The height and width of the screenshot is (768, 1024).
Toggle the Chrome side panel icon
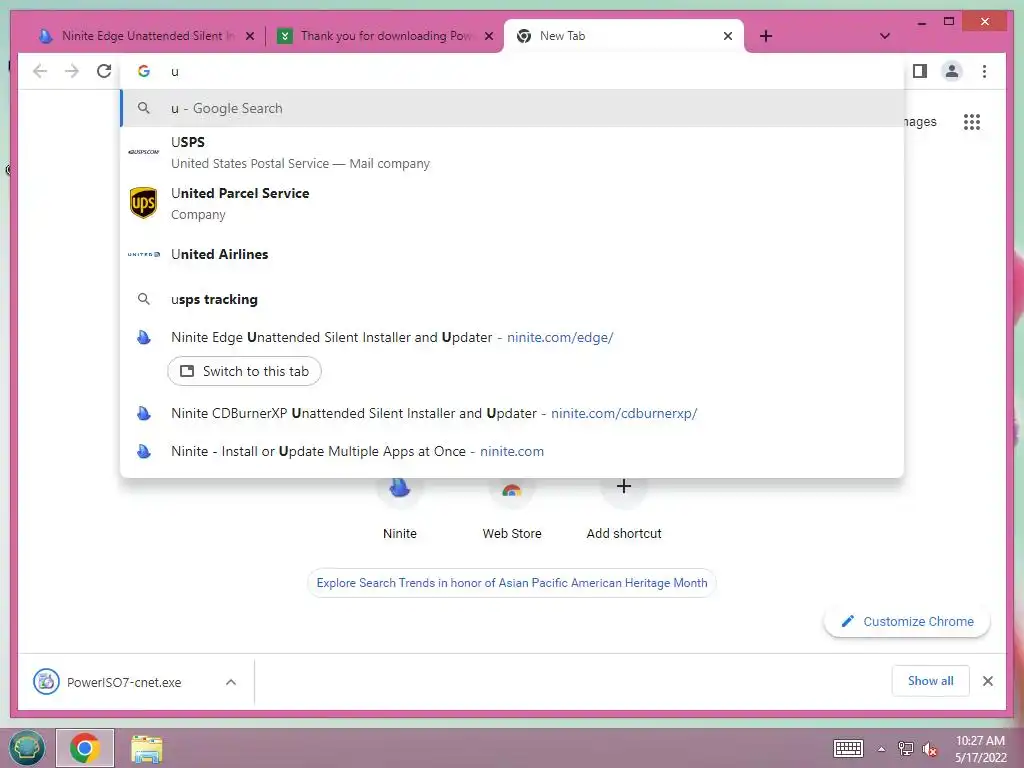920,71
